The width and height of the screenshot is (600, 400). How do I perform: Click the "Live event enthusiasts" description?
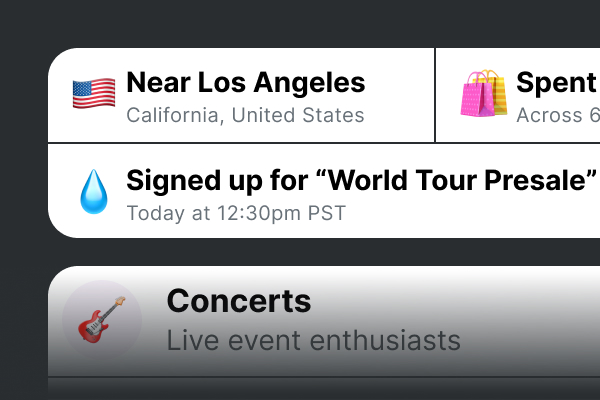click(x=313, y=341)
